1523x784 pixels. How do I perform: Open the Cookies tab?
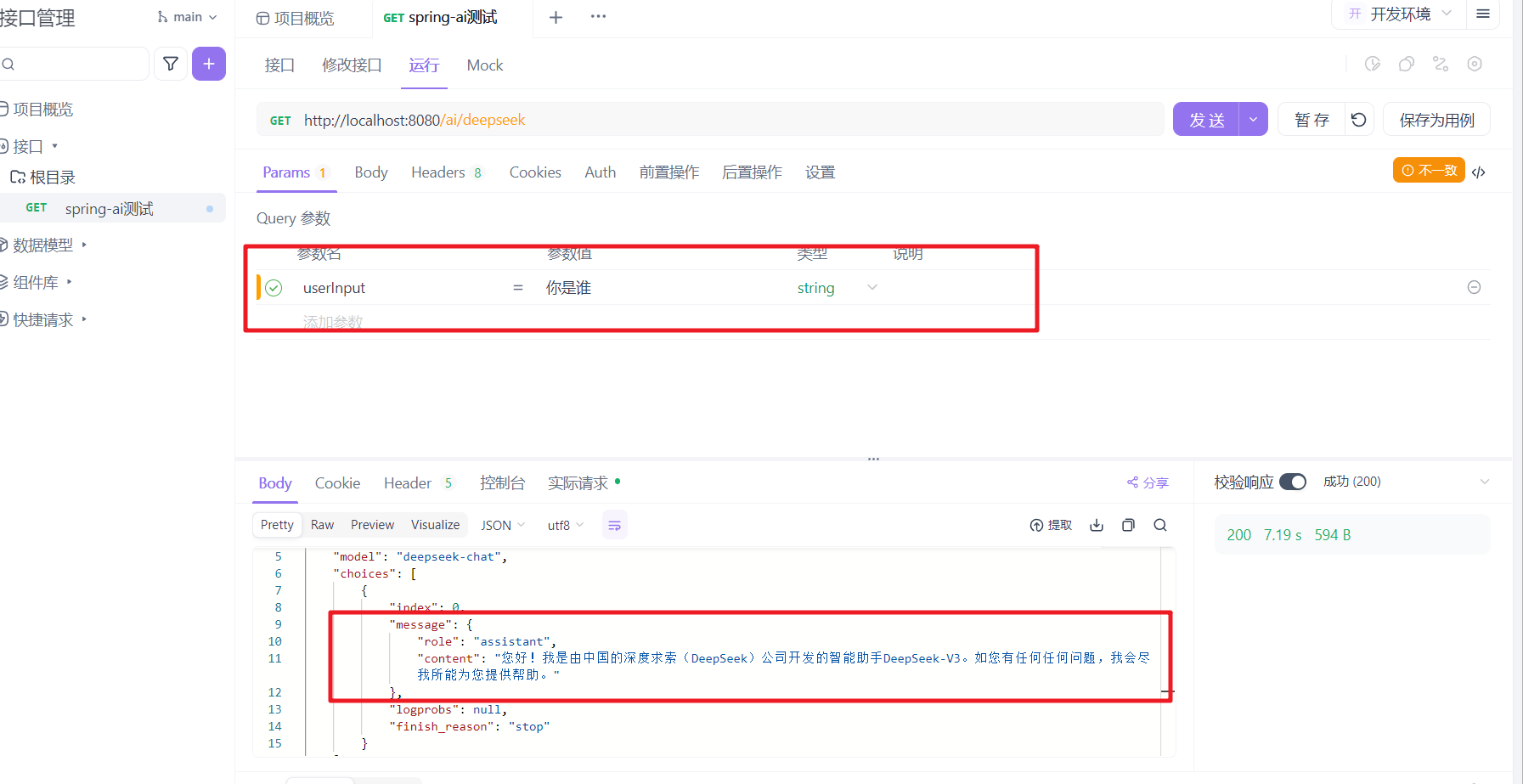tap(535, 172)
